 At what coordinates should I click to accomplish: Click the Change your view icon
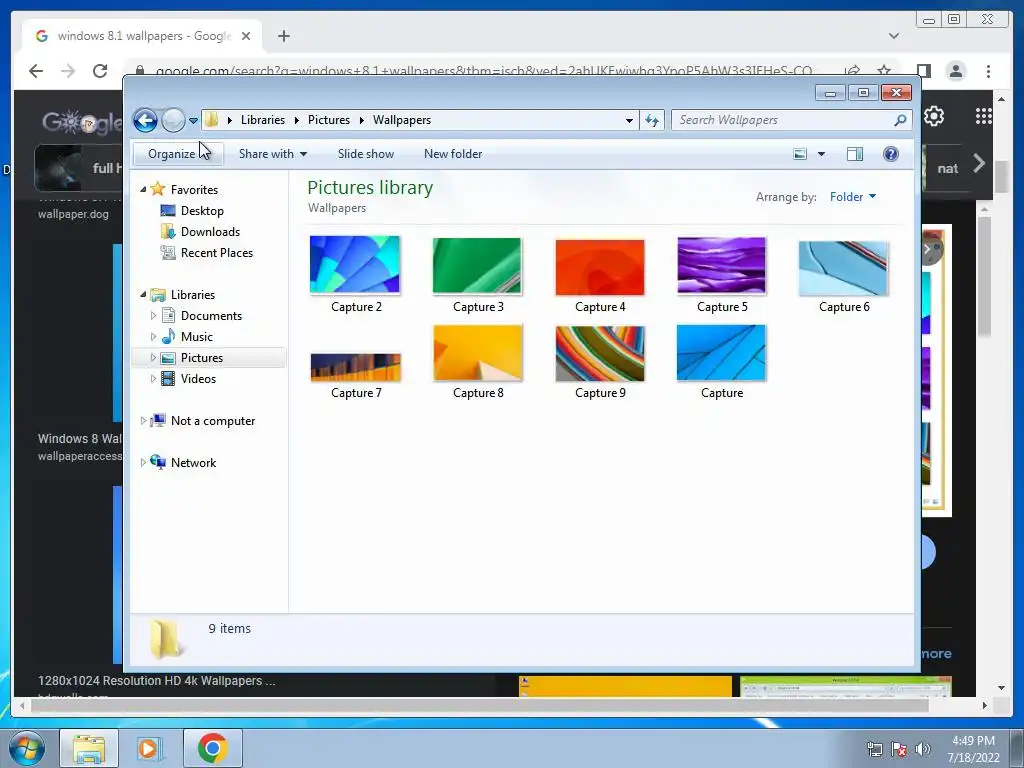[800, 154]
